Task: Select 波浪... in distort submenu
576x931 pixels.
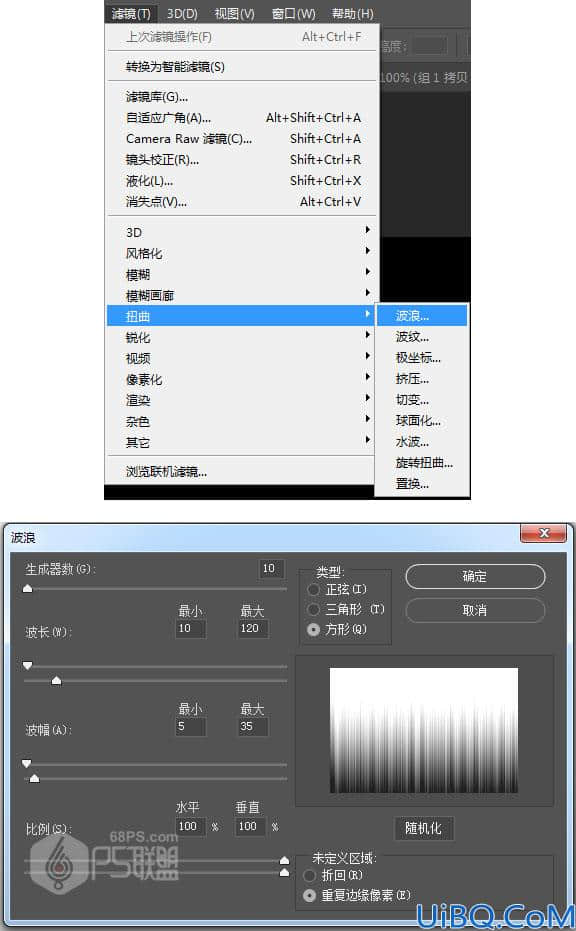Action: [422, 316]
